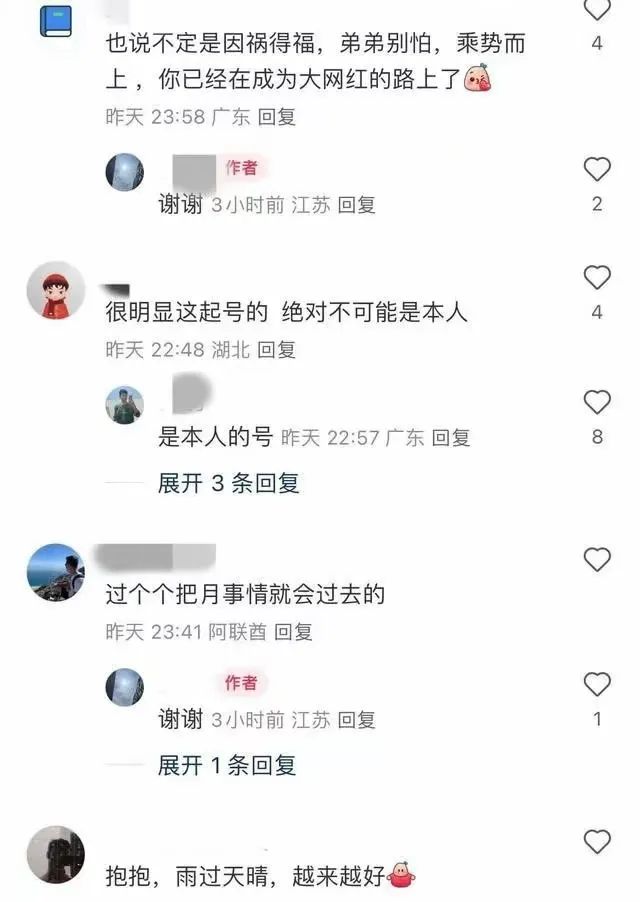Screen dimensions: 640x902
Task: Reply to the 昨天 23:58 广东 comment
Action: 277,117
